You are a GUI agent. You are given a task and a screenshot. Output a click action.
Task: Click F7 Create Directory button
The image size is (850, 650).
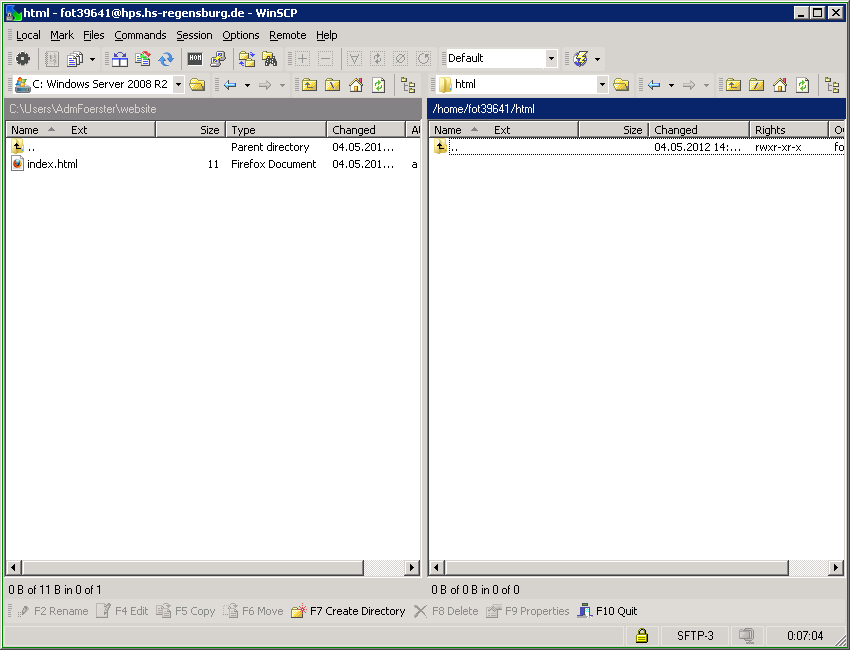pyautogui.click(x=349, y=611)
